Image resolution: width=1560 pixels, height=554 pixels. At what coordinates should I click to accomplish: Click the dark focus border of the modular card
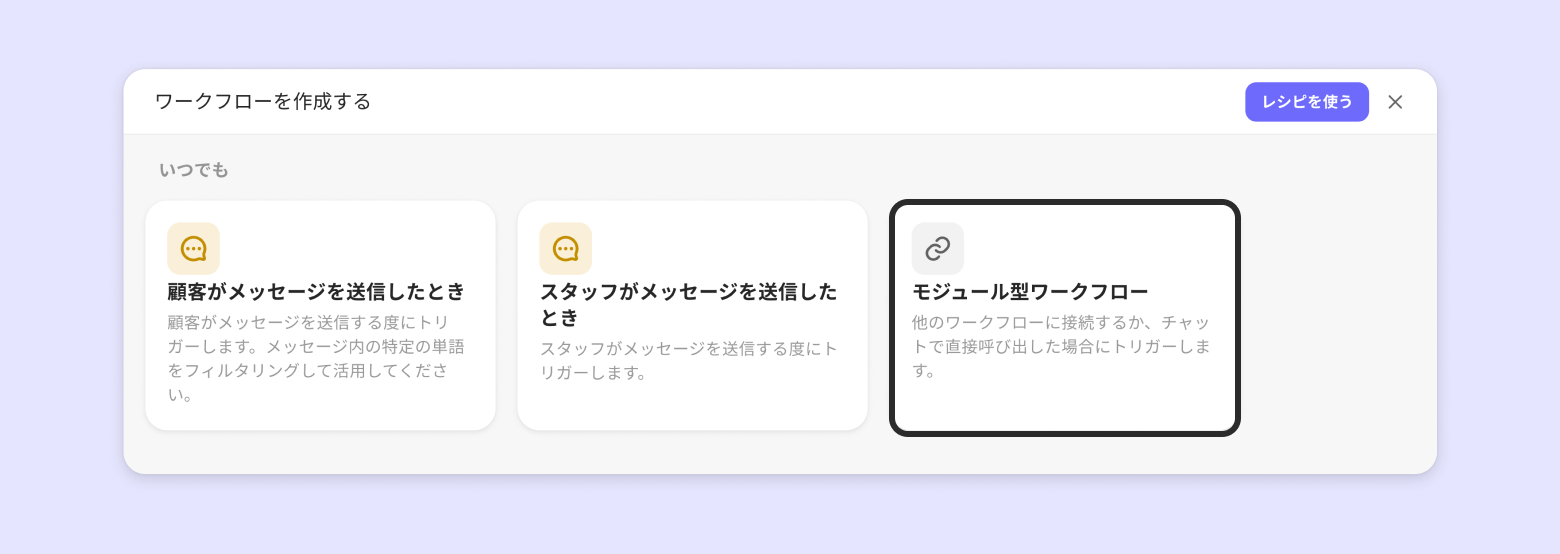[1238, 318]
